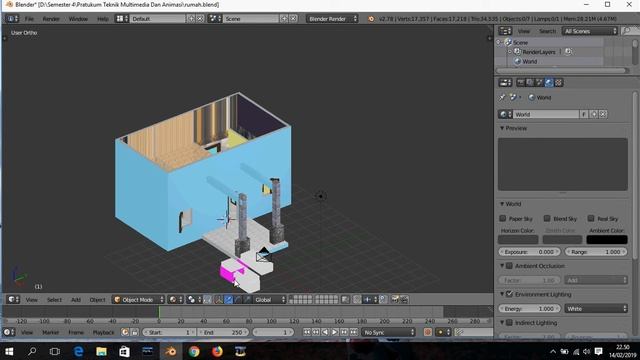Open the 3D view editor type icon
640x360 pixels.
click(13, 300)
